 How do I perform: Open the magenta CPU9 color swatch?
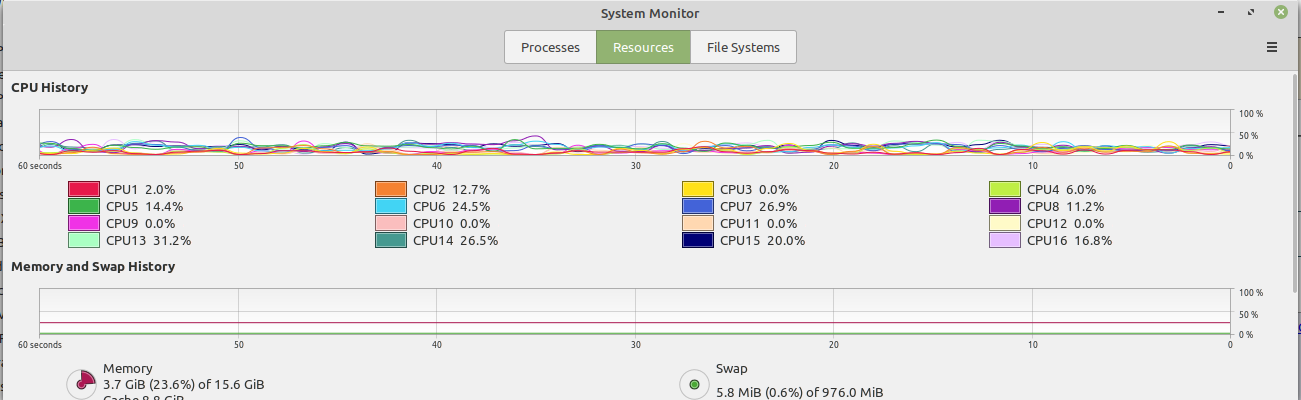coord(84,223)
